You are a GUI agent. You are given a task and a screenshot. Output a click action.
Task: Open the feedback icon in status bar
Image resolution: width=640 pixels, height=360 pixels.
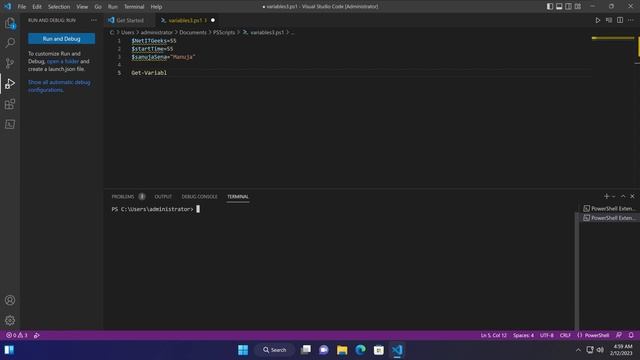click(x=619, y=335)
